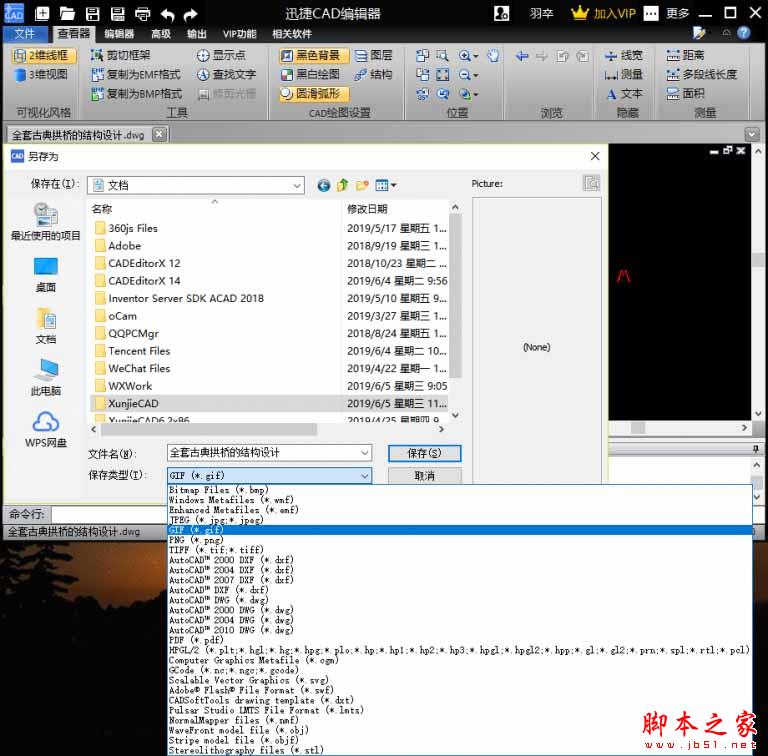
Task: Switch to the 相关软件 tab
Action: [x=292, y=34]
